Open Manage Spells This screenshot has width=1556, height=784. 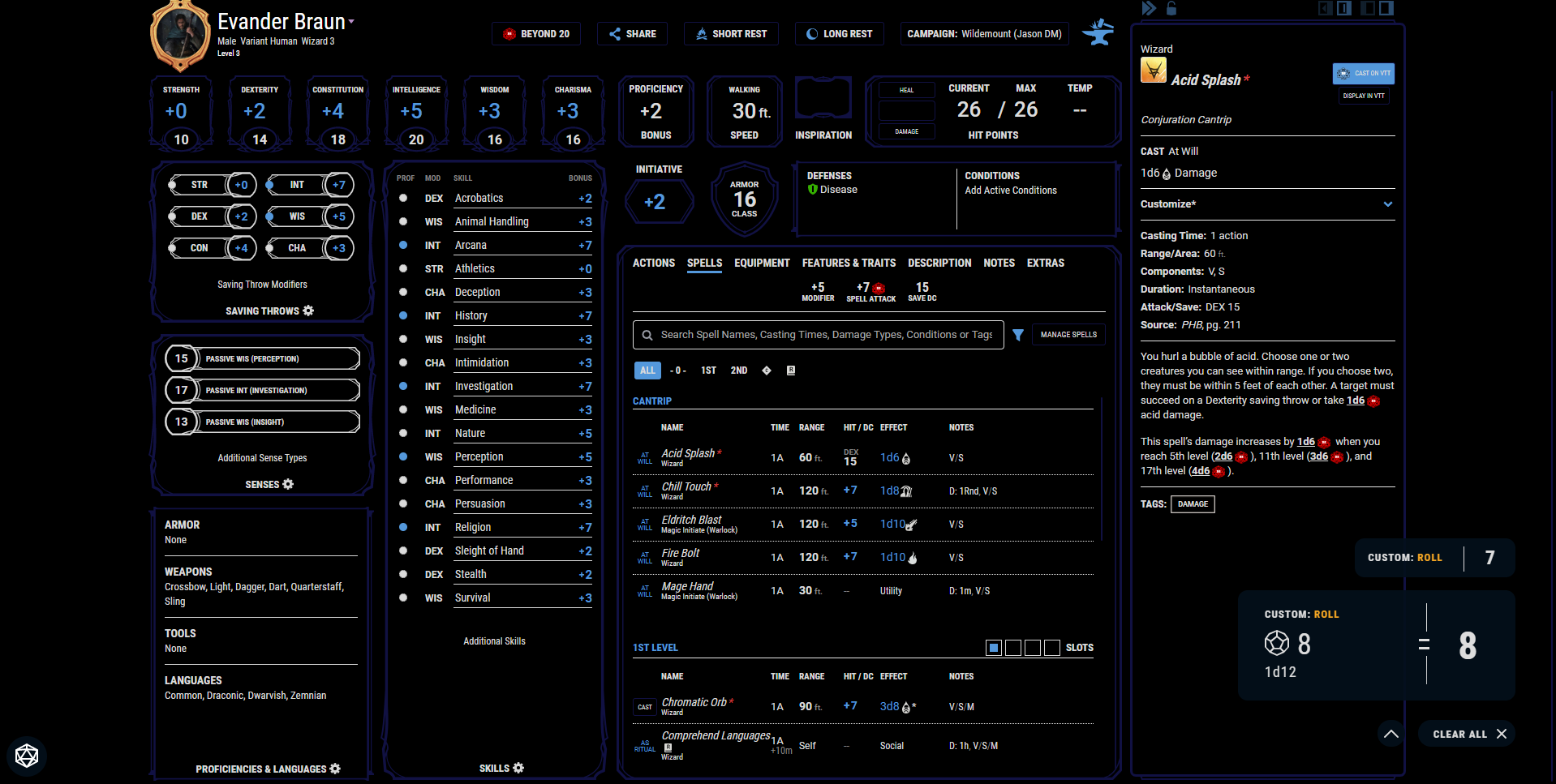click(1068, 335)
